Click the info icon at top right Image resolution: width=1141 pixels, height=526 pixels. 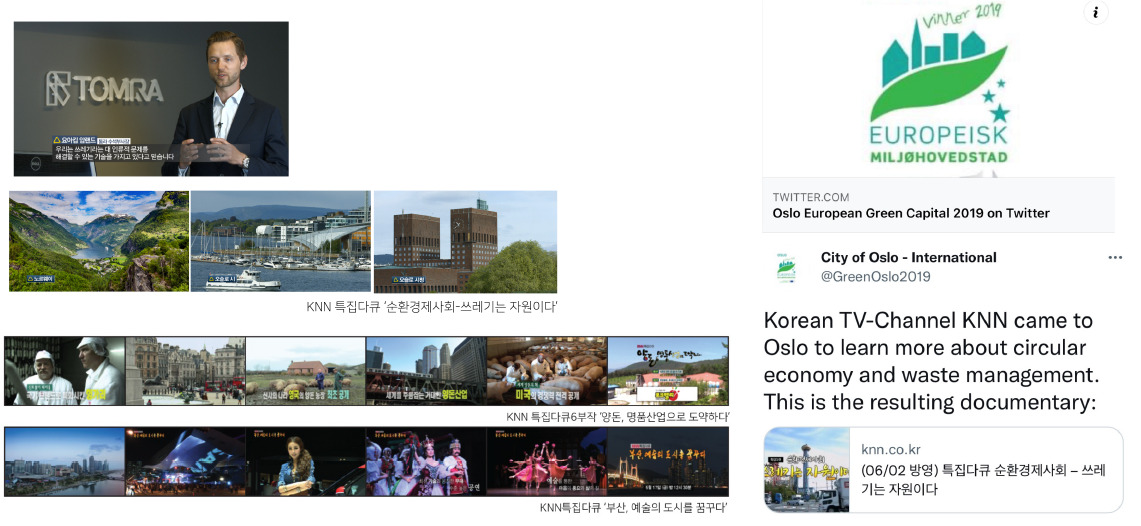[x=1096, y=12]
